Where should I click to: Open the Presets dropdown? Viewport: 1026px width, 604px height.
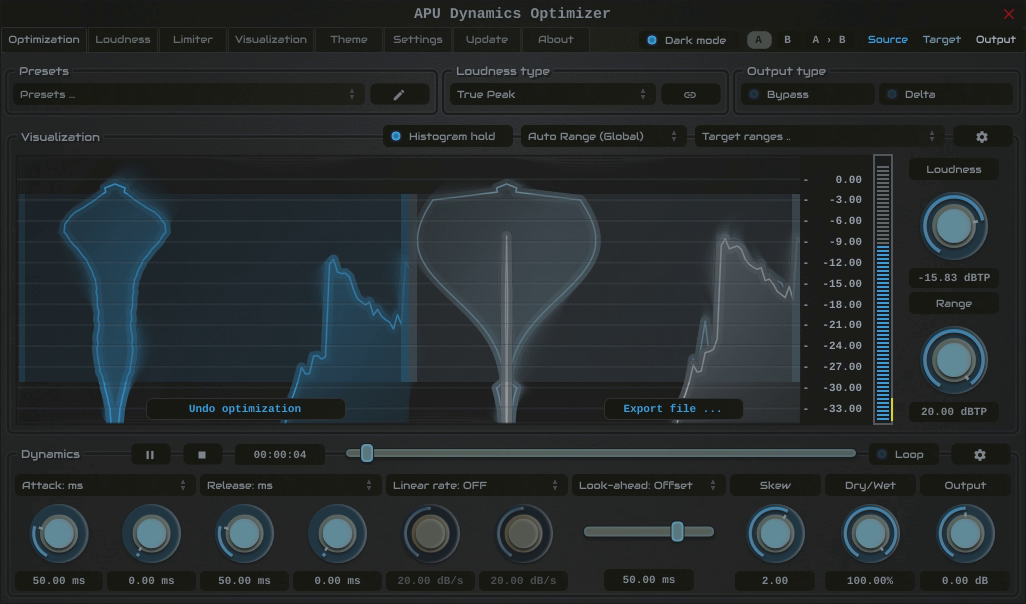[x=188, y=95]
